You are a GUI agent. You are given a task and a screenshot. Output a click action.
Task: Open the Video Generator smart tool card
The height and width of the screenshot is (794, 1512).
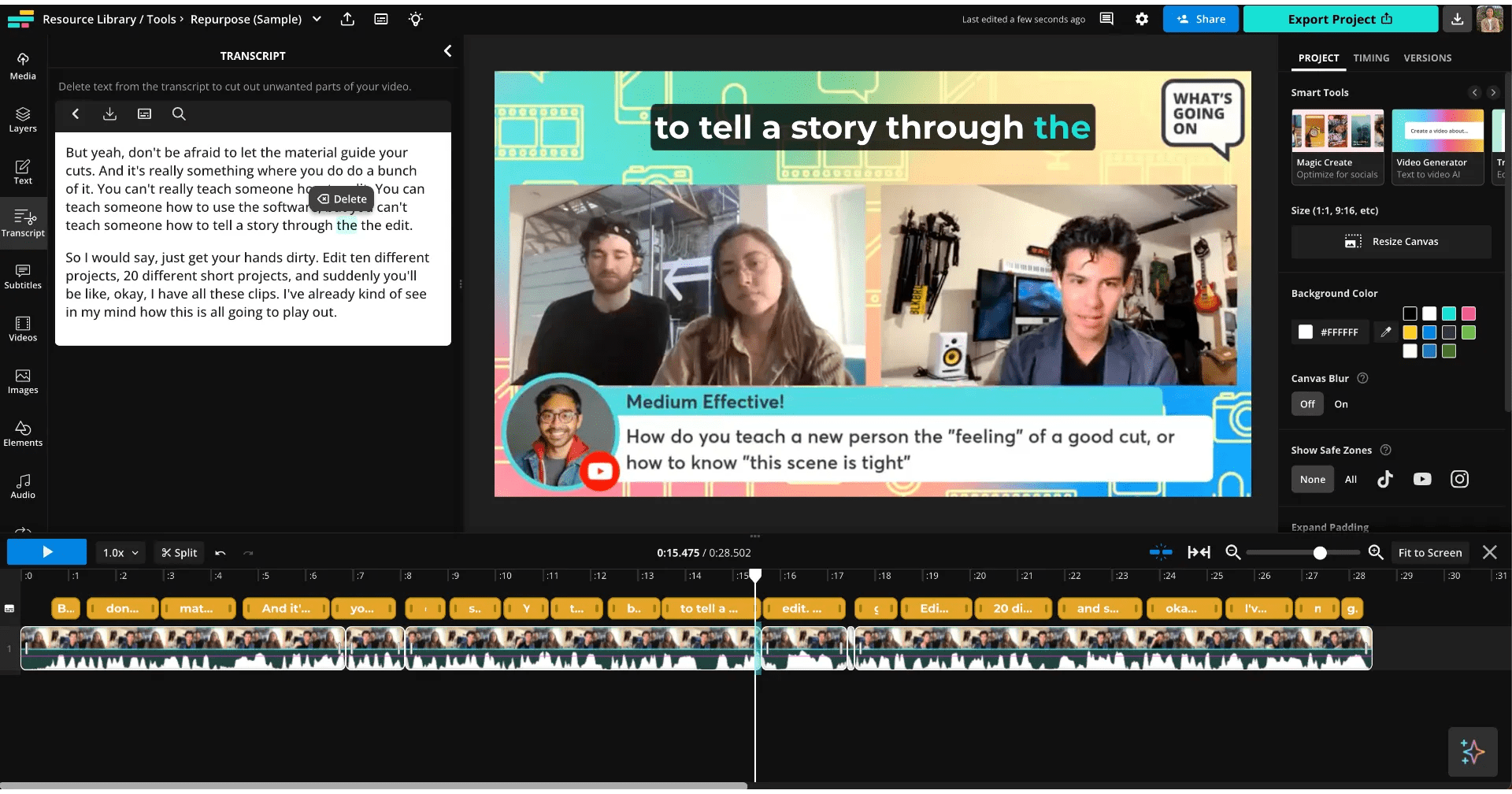(1438, 147)
